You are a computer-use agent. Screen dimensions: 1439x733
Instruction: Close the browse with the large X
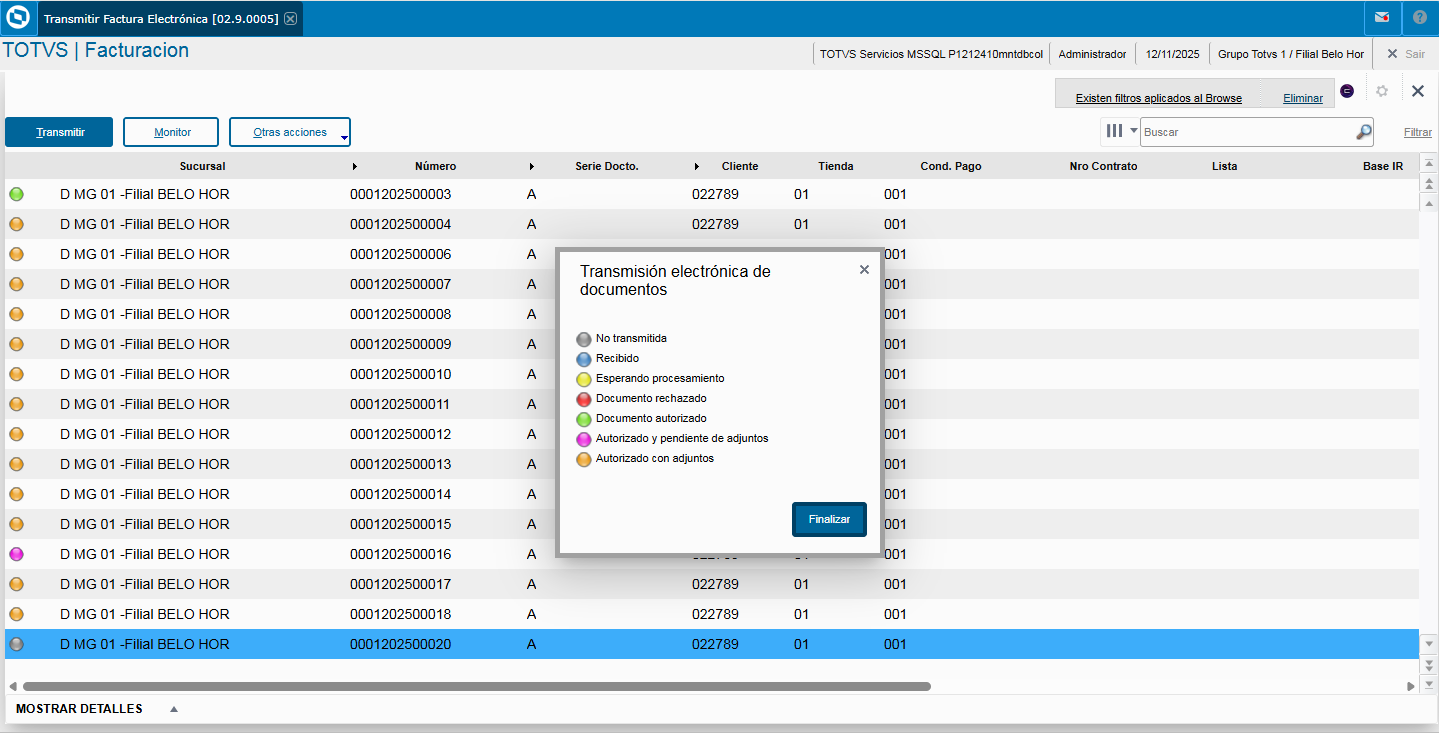tap(1418, 91)
